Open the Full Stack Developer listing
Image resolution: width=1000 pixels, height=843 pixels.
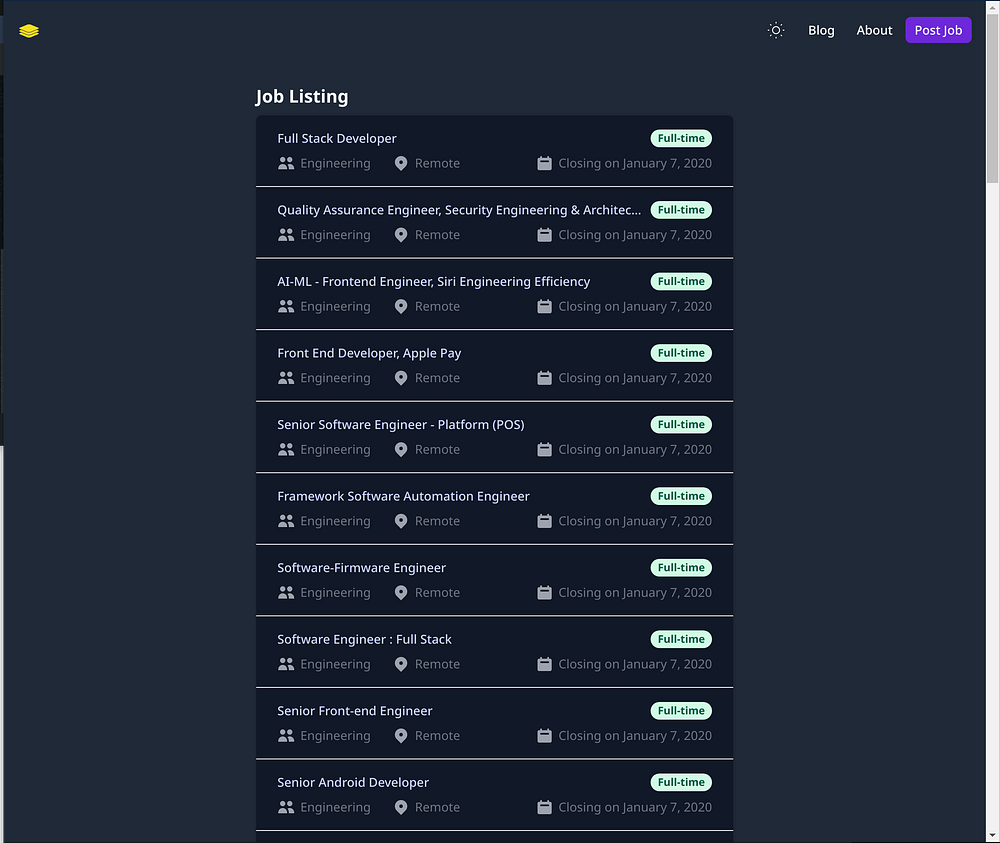click(x=337, y=138)
